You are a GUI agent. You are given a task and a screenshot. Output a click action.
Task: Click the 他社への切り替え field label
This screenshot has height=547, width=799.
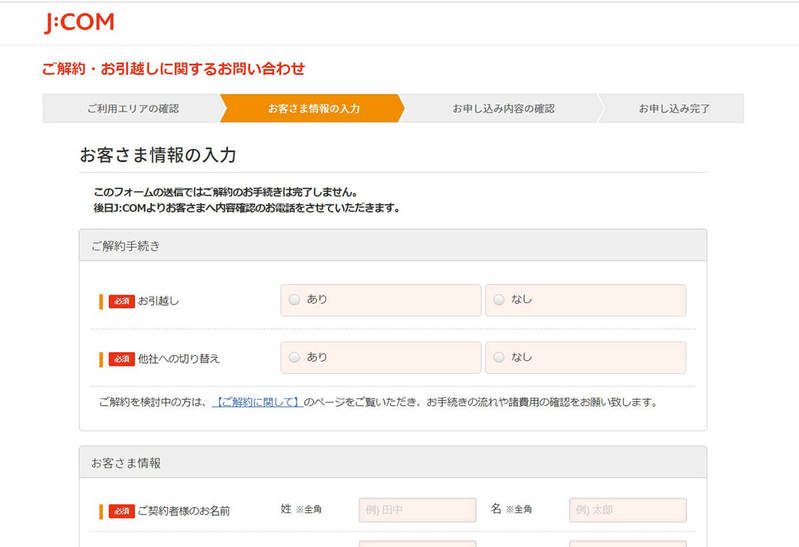[179, 359]
